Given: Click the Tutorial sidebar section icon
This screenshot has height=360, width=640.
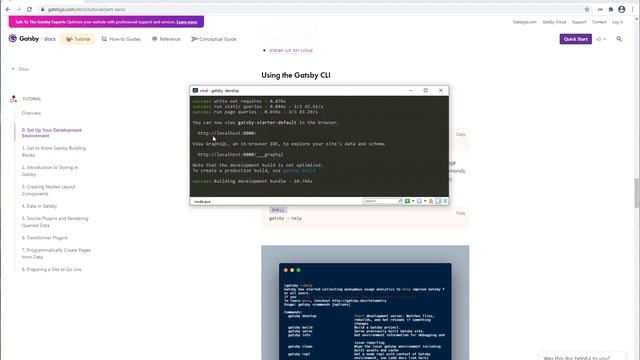Looking at the screenshot, I should [13, 99].
